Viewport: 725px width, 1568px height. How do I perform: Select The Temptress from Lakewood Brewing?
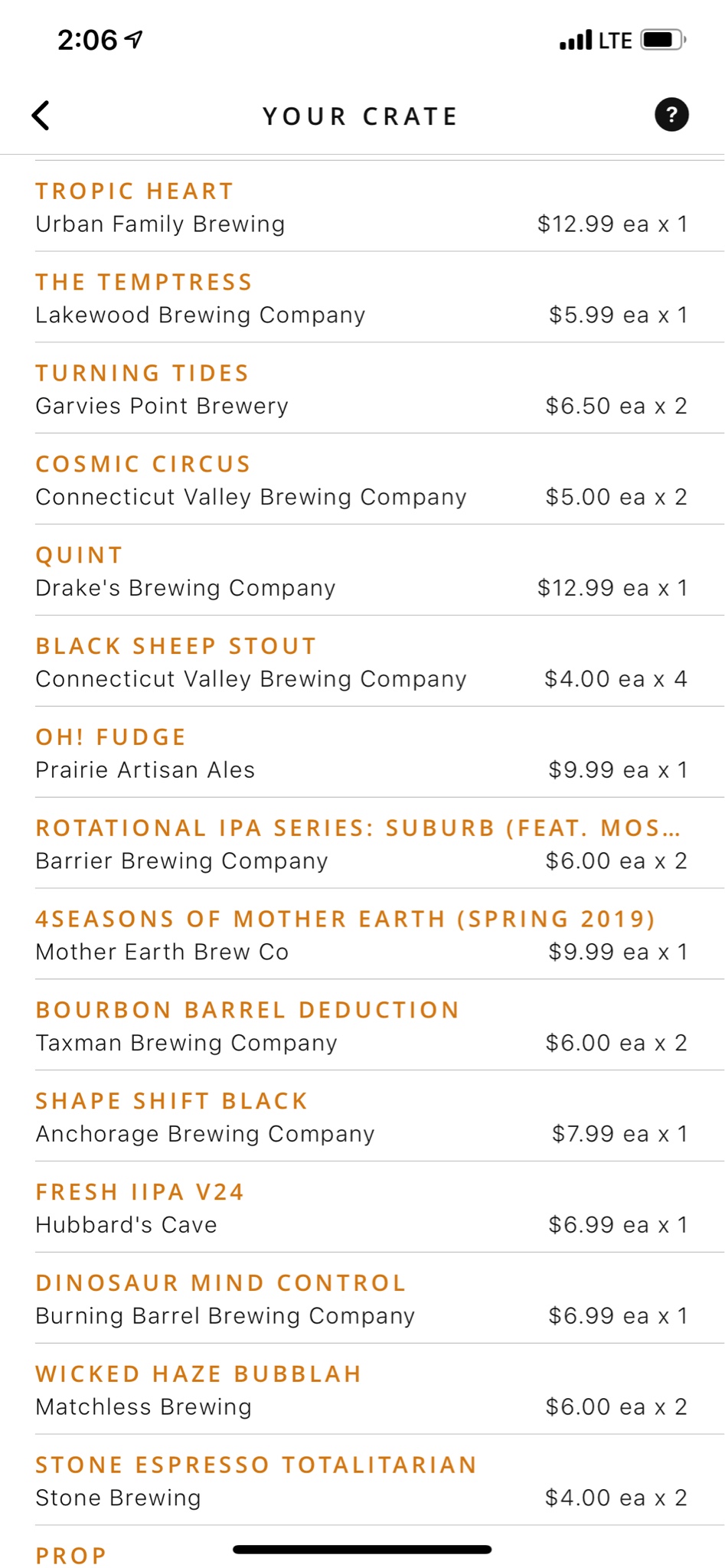(362, 297)
